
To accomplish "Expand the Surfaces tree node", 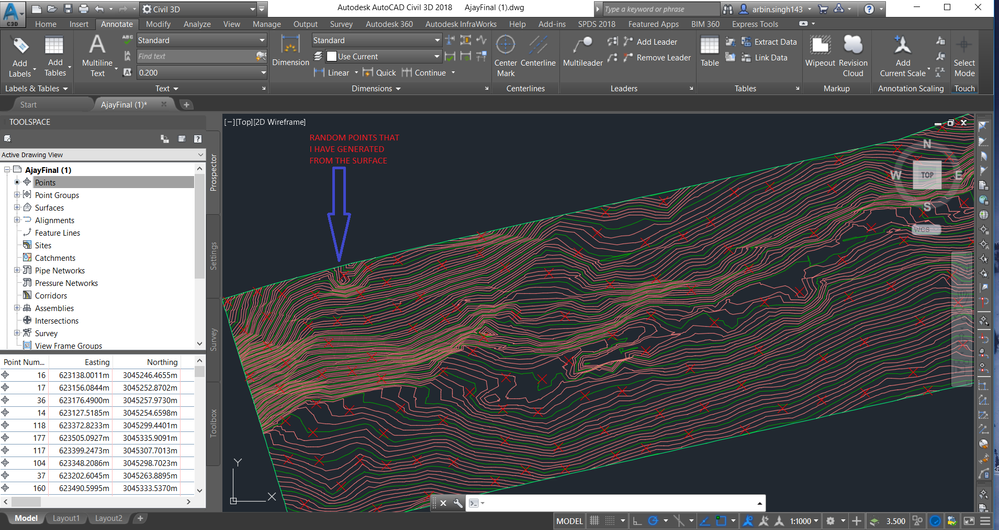I will coord(17,208).
